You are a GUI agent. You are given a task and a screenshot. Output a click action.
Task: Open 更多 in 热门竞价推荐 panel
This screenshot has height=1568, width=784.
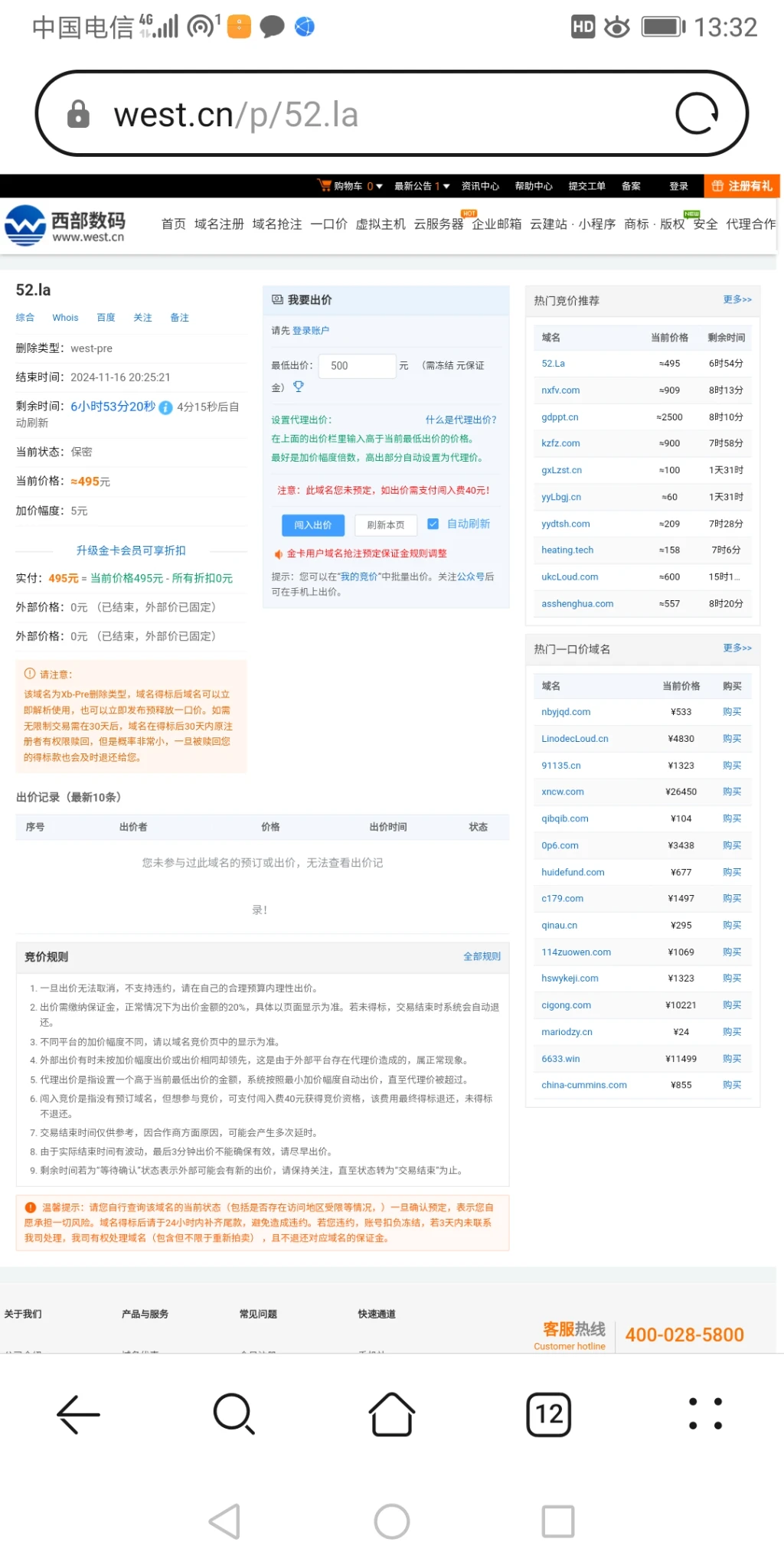click(737, 299)
